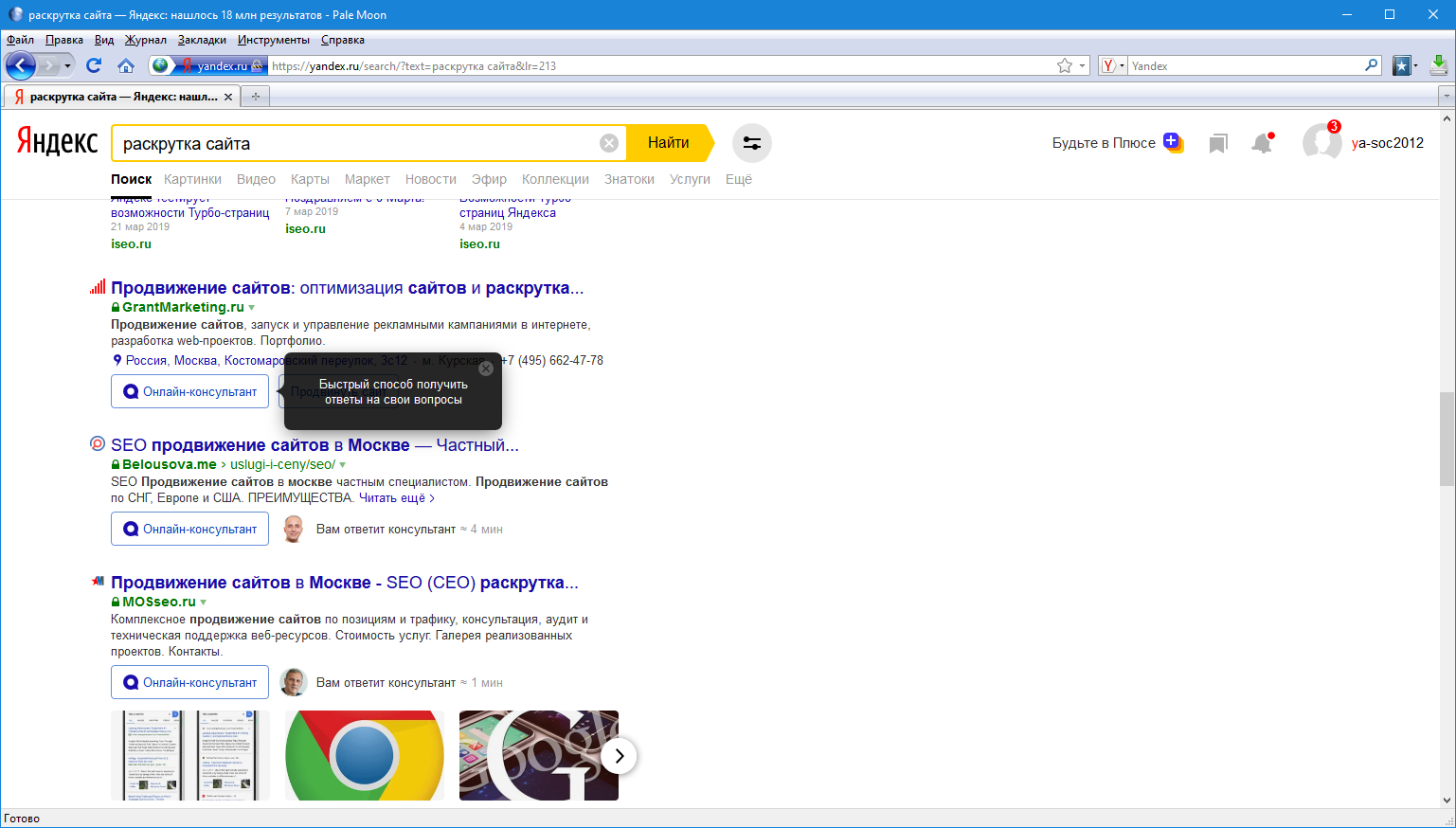Click the GrantMarketing favicon bars icon
The height and width of the screenshot is (828, 1456).
(x=98, y=287)
